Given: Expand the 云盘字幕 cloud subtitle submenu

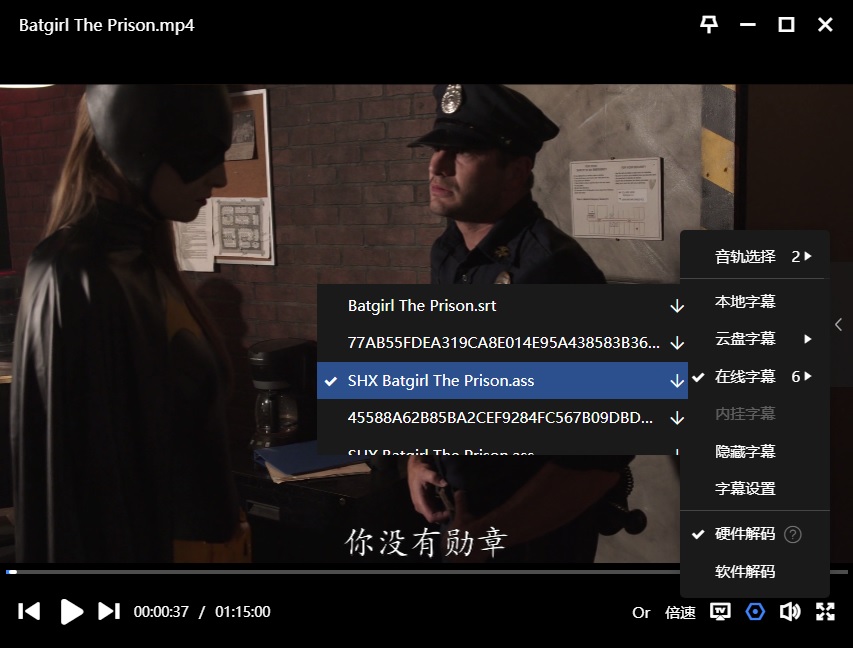Looking at the screenshot, I should pyautogui.click(x=755, y=339).
